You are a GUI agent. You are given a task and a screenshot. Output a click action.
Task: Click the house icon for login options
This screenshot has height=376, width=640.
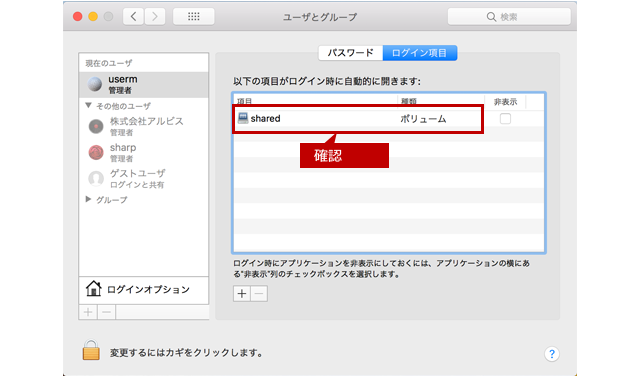(93, 289)
